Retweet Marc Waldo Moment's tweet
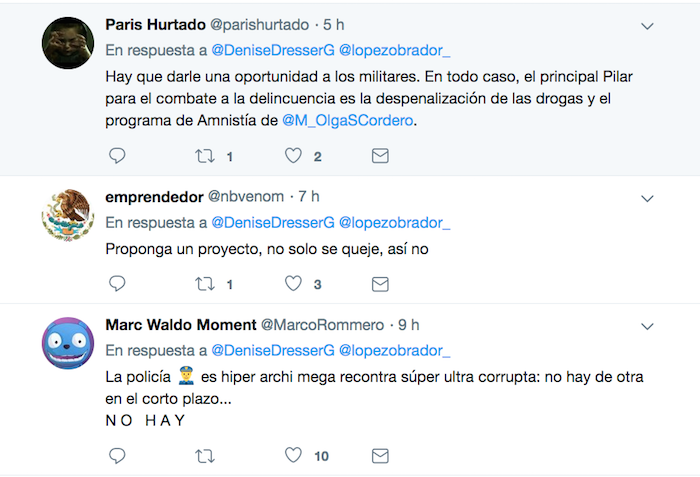The height and width of the screenshot is (477, 700). tap(205, 456)
